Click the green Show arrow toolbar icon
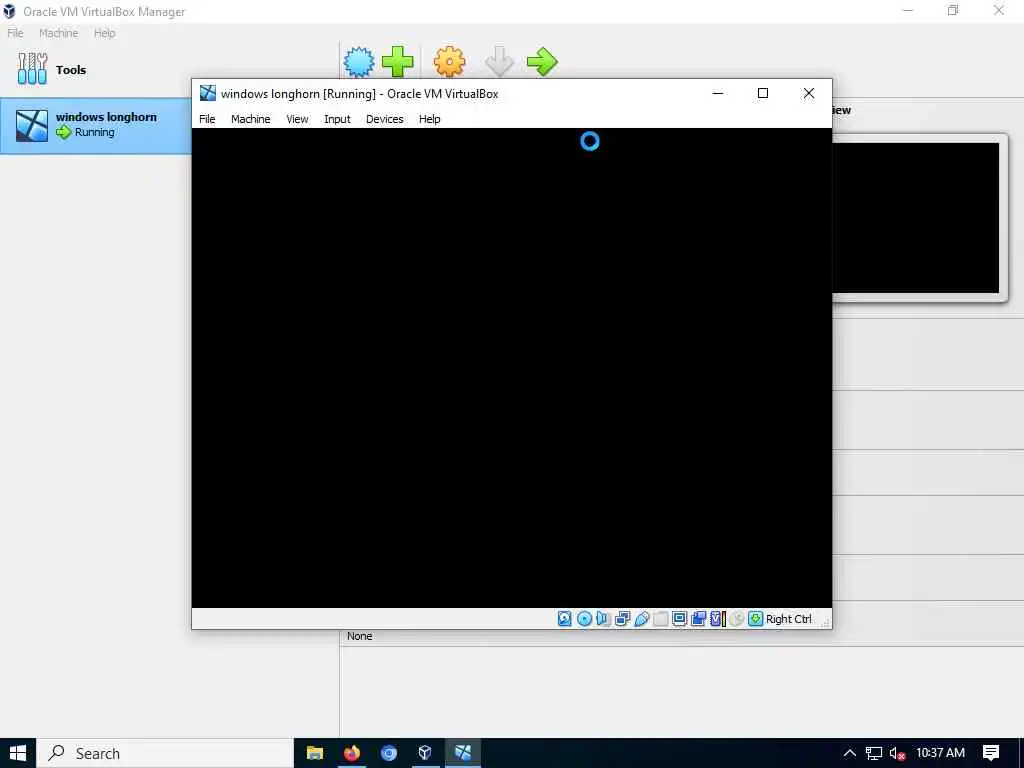This screenshot has height=768, width=1024. tap(542, 62)
